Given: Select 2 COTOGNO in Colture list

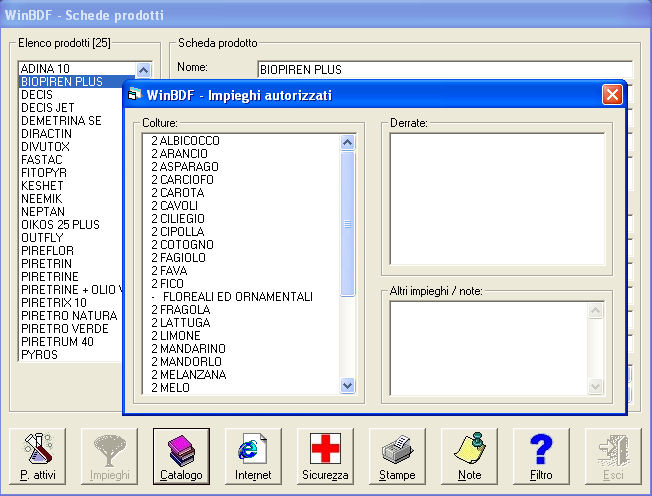Looking at the screenshot, I should tap(242, 244).
